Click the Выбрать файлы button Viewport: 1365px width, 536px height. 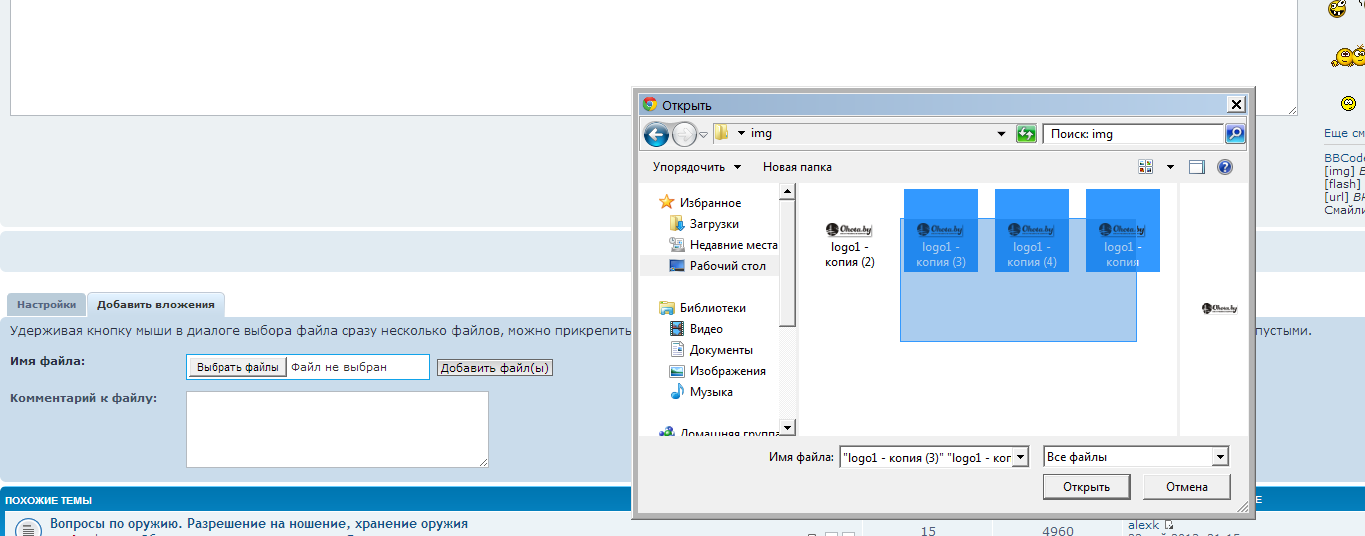(x=237, y=368)
